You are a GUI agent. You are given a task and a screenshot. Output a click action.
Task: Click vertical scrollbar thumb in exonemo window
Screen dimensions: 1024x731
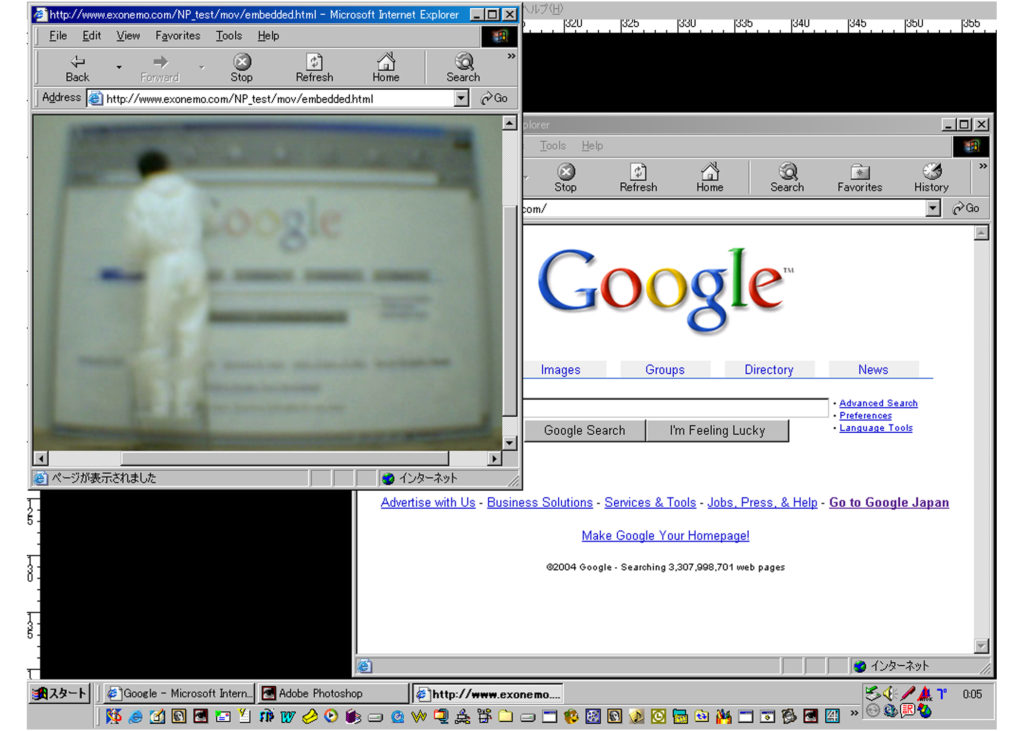pyautogui.click(x=510, y=310)
